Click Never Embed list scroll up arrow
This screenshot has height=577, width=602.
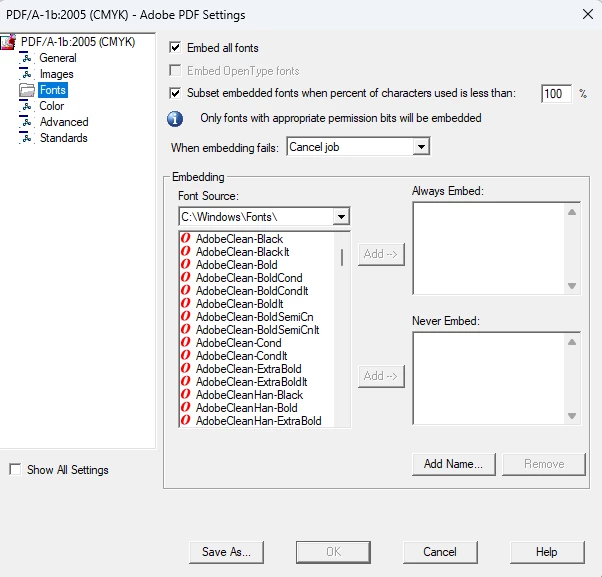[572, 342]
